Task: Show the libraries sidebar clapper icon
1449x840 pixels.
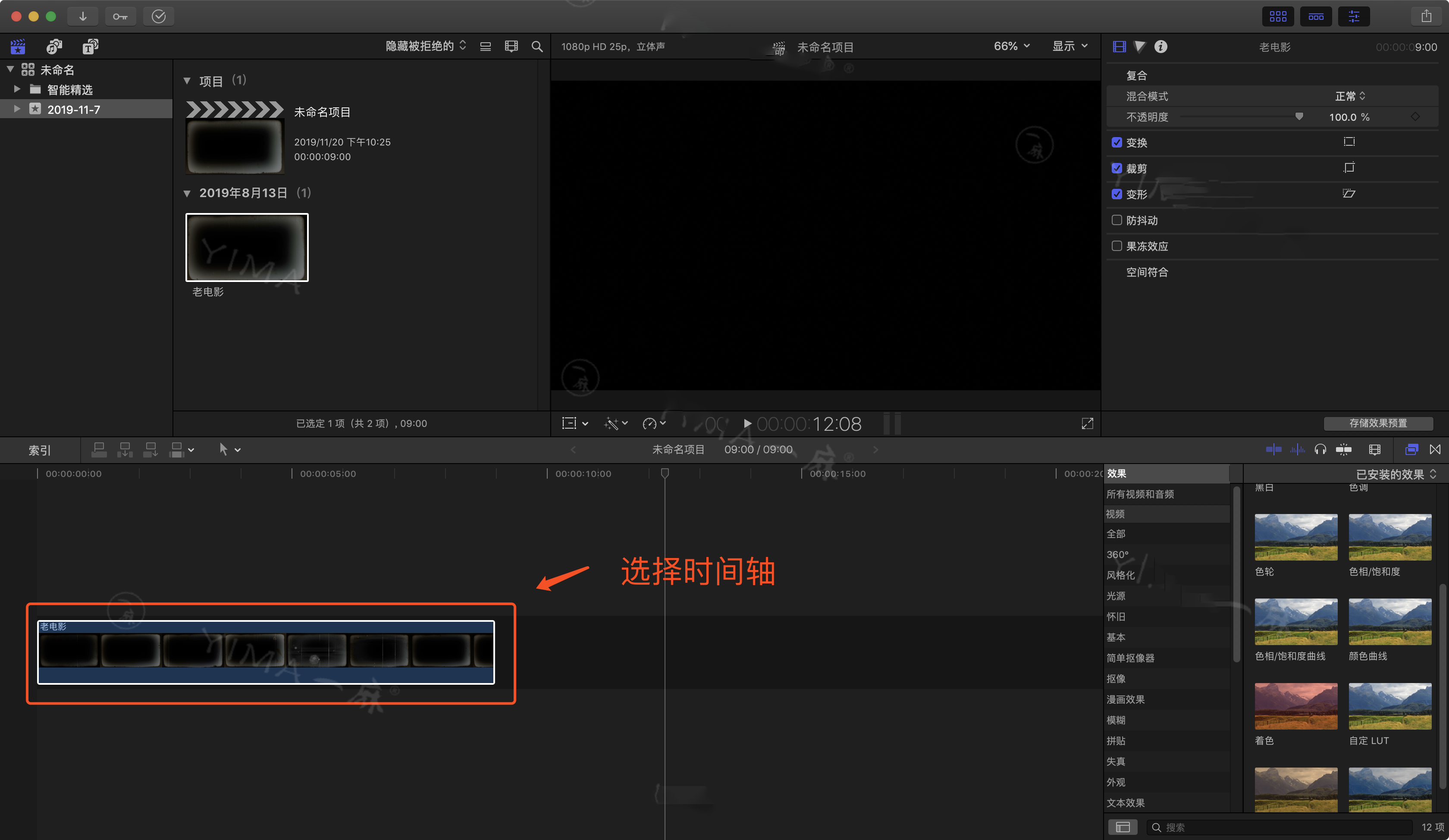Action: pos(18,46)
